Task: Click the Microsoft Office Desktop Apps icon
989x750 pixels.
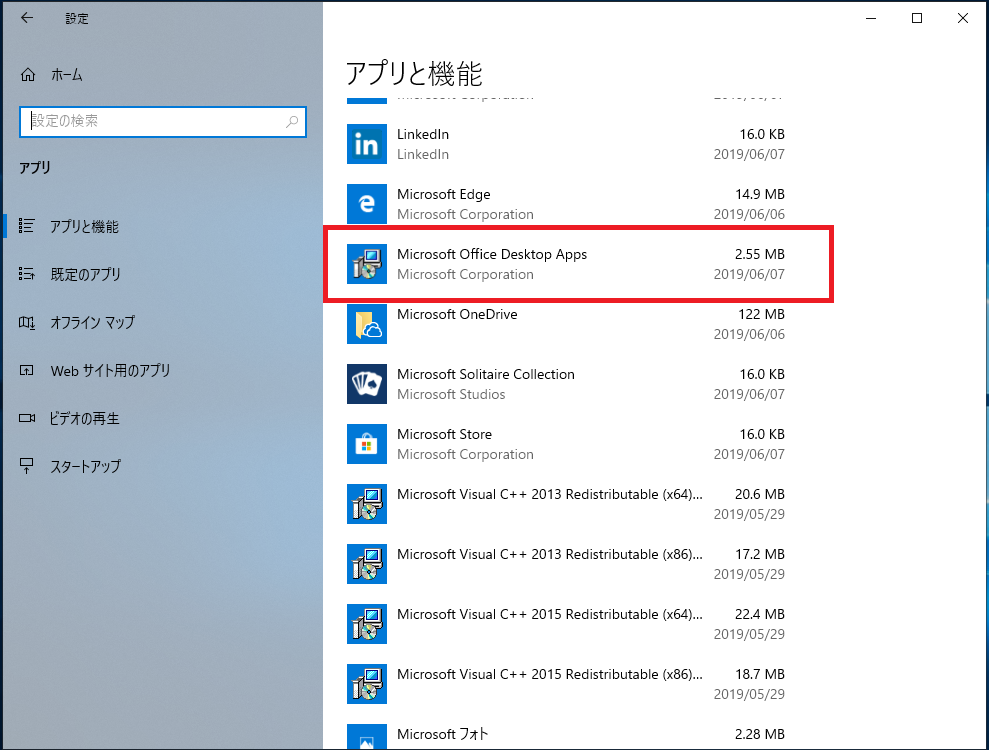Action: [367, 264]
